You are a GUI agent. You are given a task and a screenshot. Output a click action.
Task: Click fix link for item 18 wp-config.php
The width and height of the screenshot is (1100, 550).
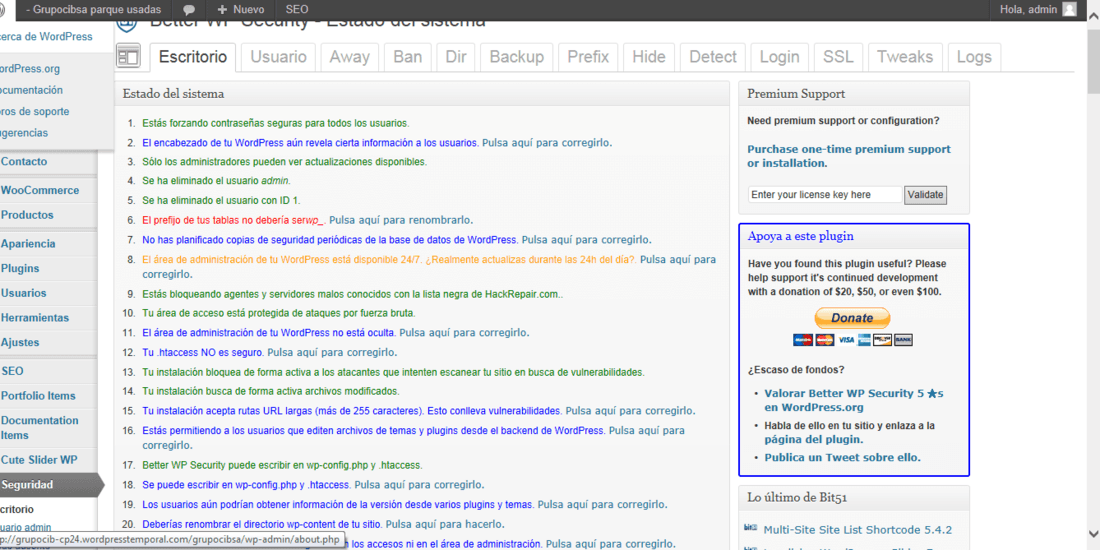click(418, 485)
